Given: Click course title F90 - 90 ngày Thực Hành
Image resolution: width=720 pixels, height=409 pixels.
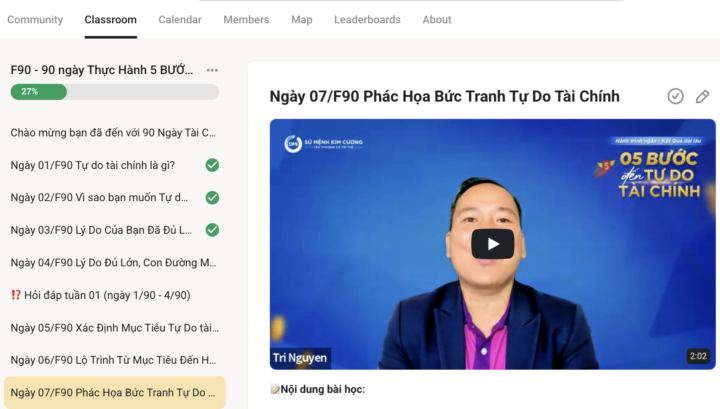Looking at the screenshot, I should 102,70.
